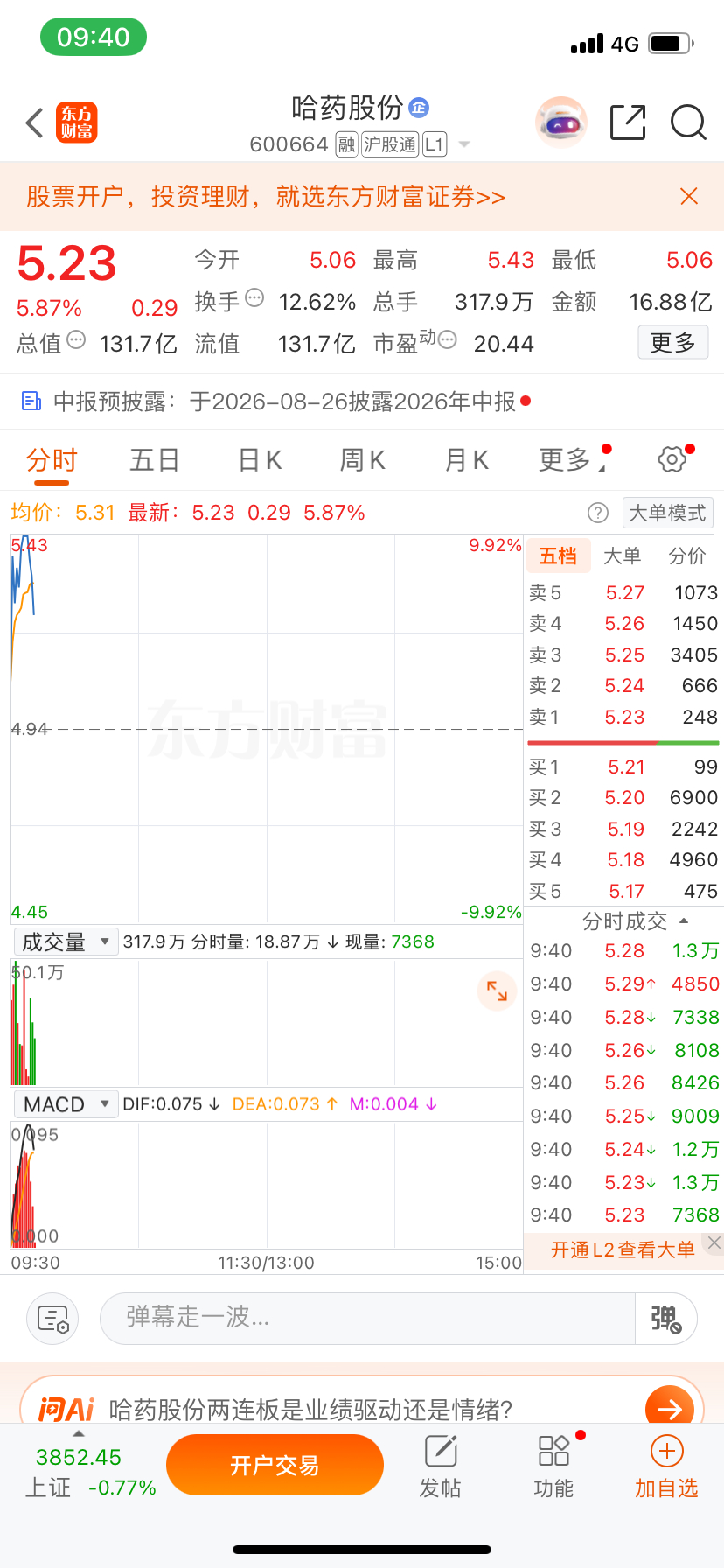Tap the 卖5 row at 5.27
The height and width of the screenshot is (1568, 724).
623,593
